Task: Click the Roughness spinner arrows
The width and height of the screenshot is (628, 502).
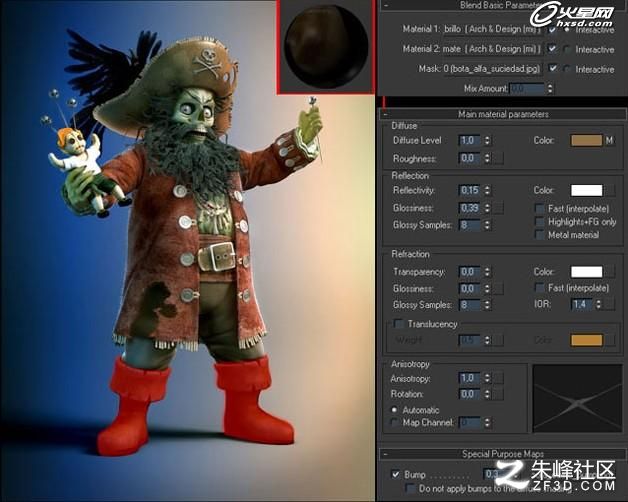Action: point(487,158)
